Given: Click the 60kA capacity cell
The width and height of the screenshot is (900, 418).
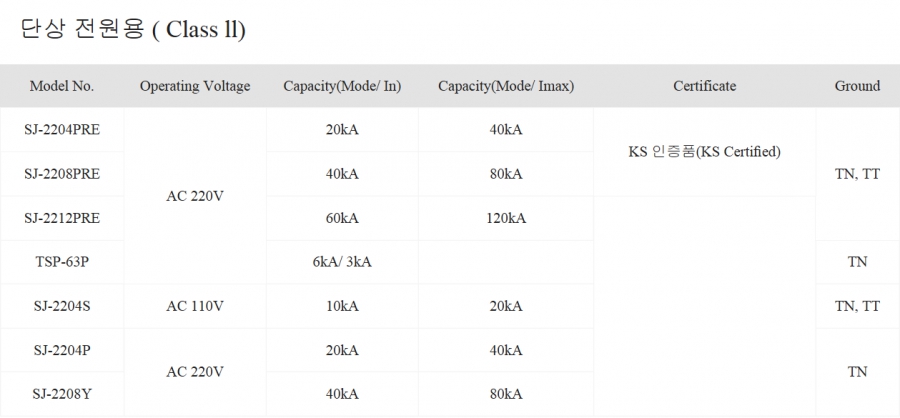Looking at the screenshot, I should 342,218.
